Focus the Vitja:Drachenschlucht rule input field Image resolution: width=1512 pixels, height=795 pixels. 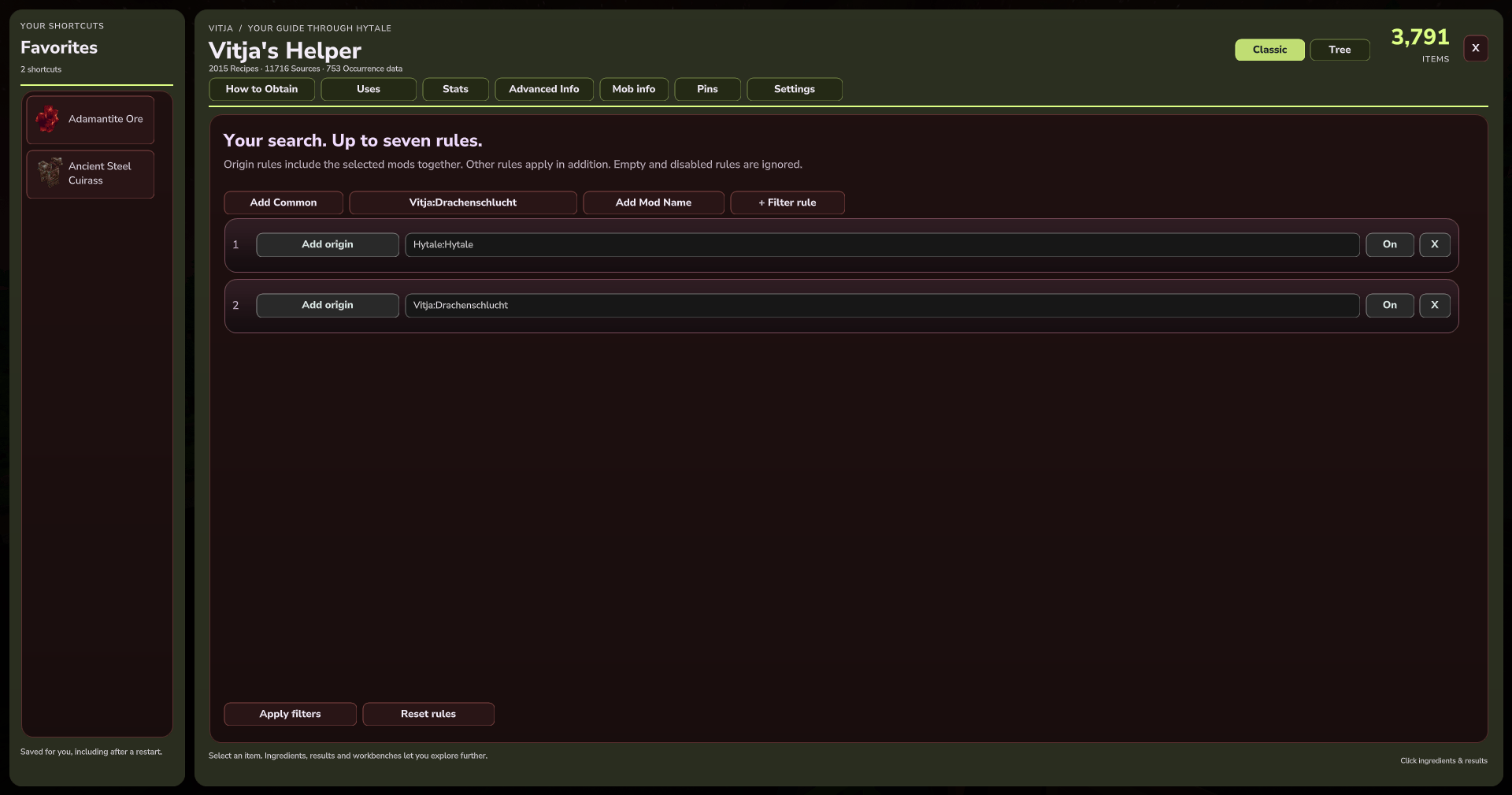point(882,305)
